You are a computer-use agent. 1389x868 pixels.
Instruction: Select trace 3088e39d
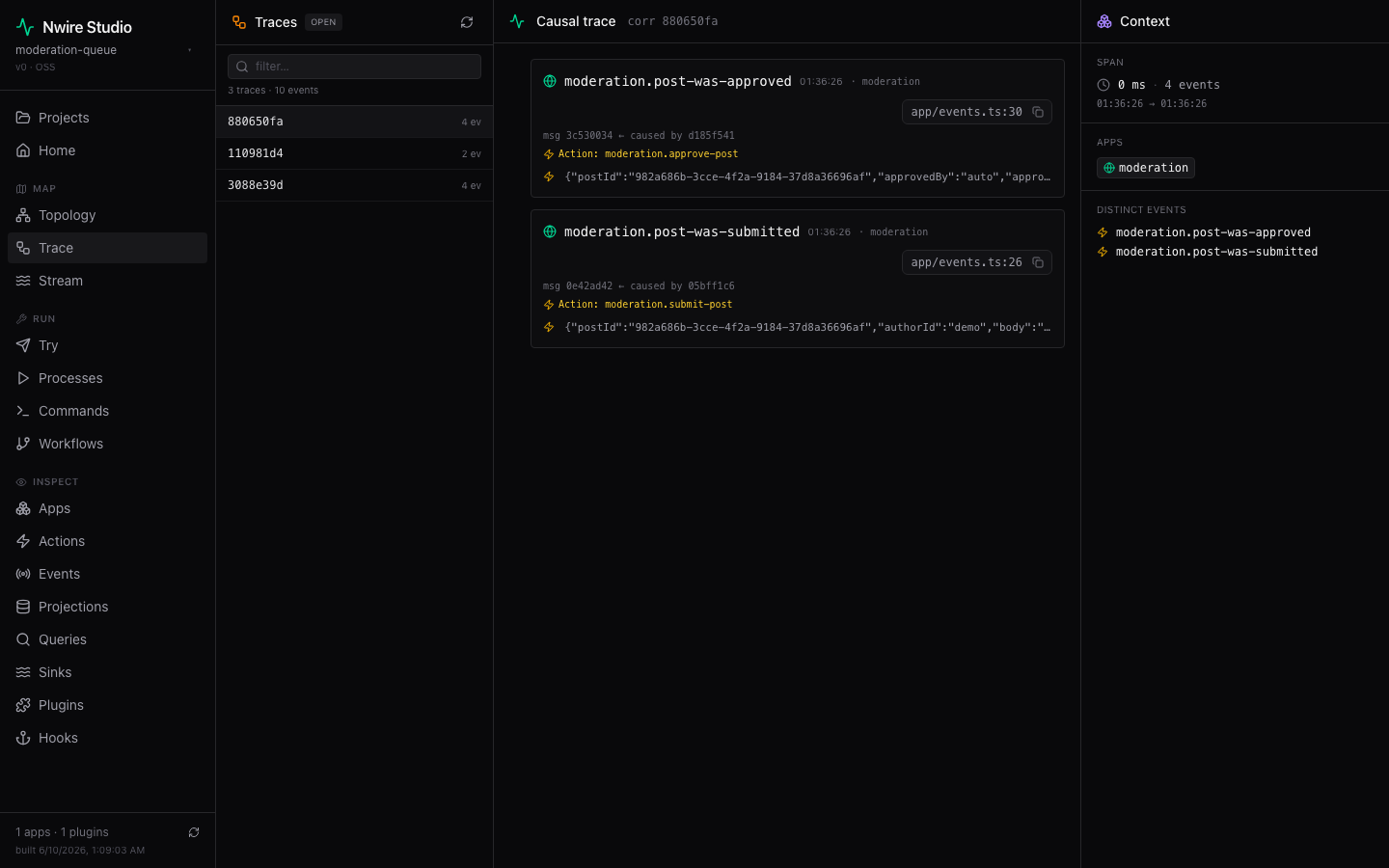click(x=354, y=185)
